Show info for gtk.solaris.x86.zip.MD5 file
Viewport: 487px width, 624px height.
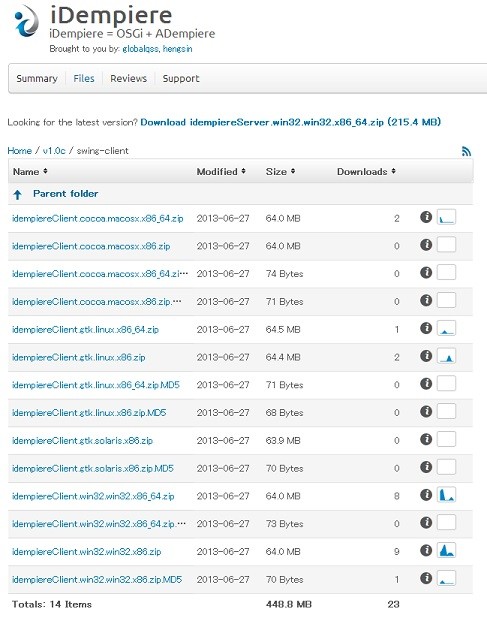(x=426, y=467)
